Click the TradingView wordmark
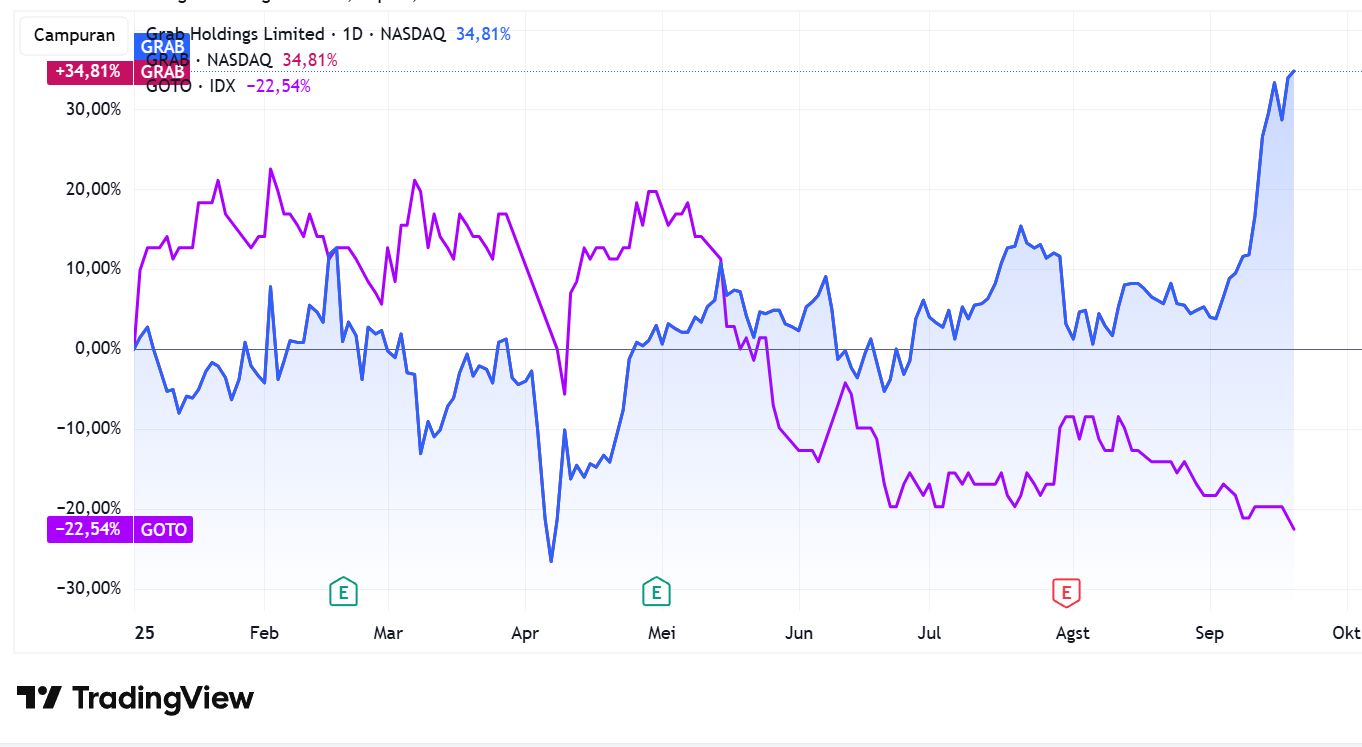Viewport: 1362px width, 747px height. click(x=162, y=698)
